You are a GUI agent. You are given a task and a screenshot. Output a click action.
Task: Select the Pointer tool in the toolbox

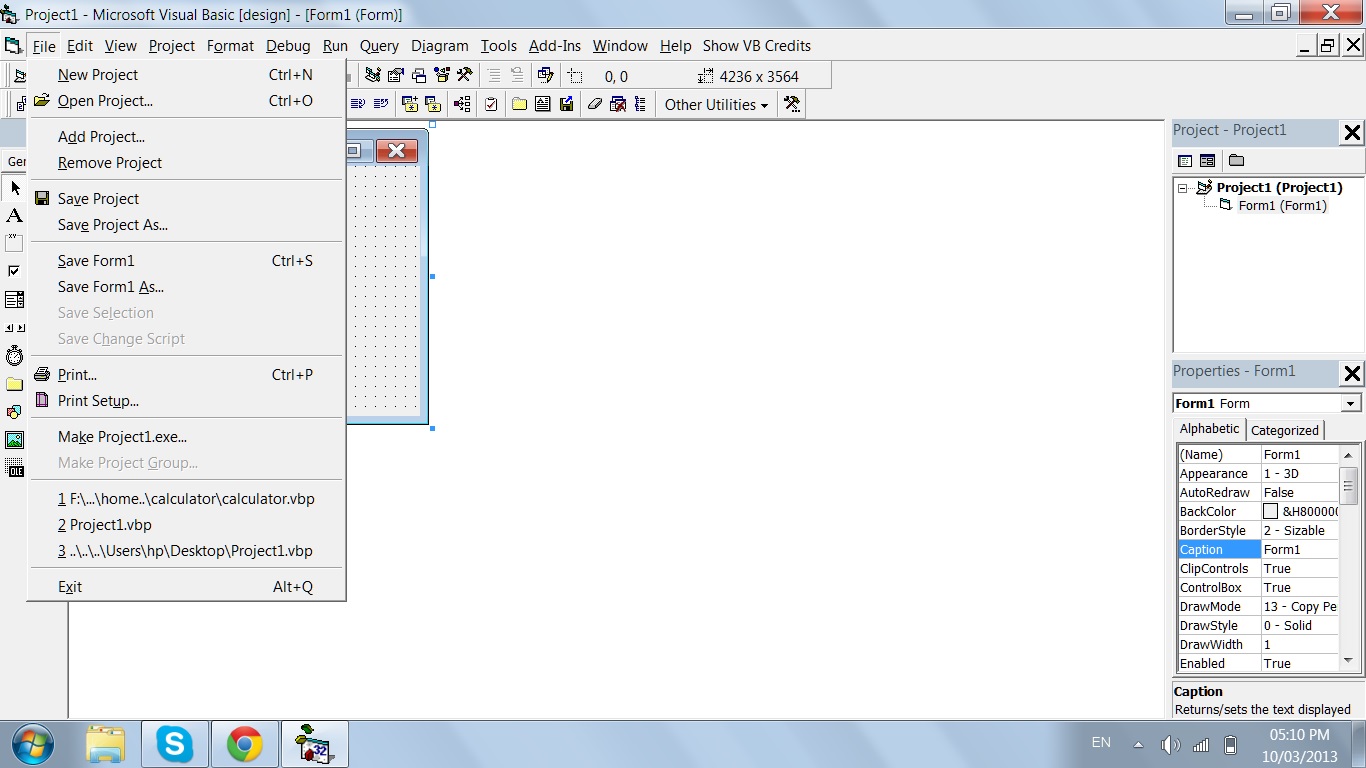[14, 188]
